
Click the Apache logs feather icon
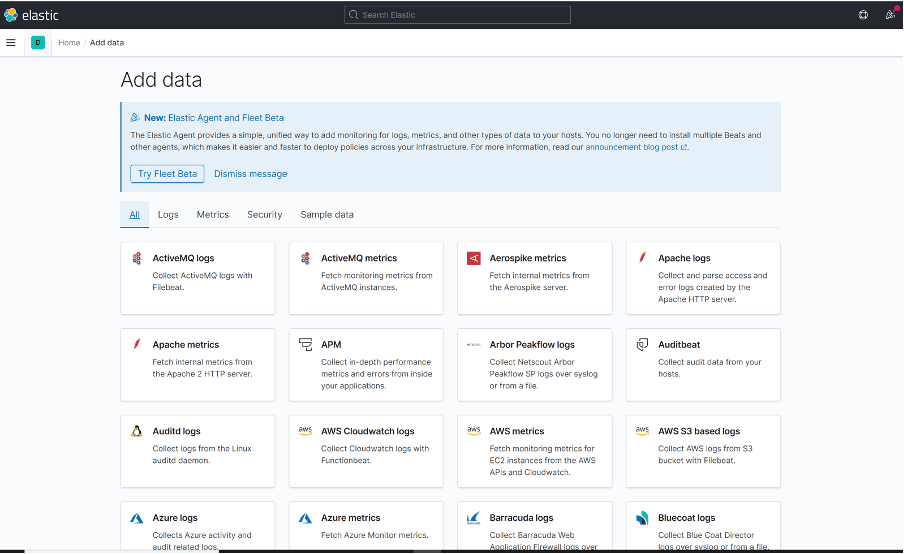coord(642,257)
